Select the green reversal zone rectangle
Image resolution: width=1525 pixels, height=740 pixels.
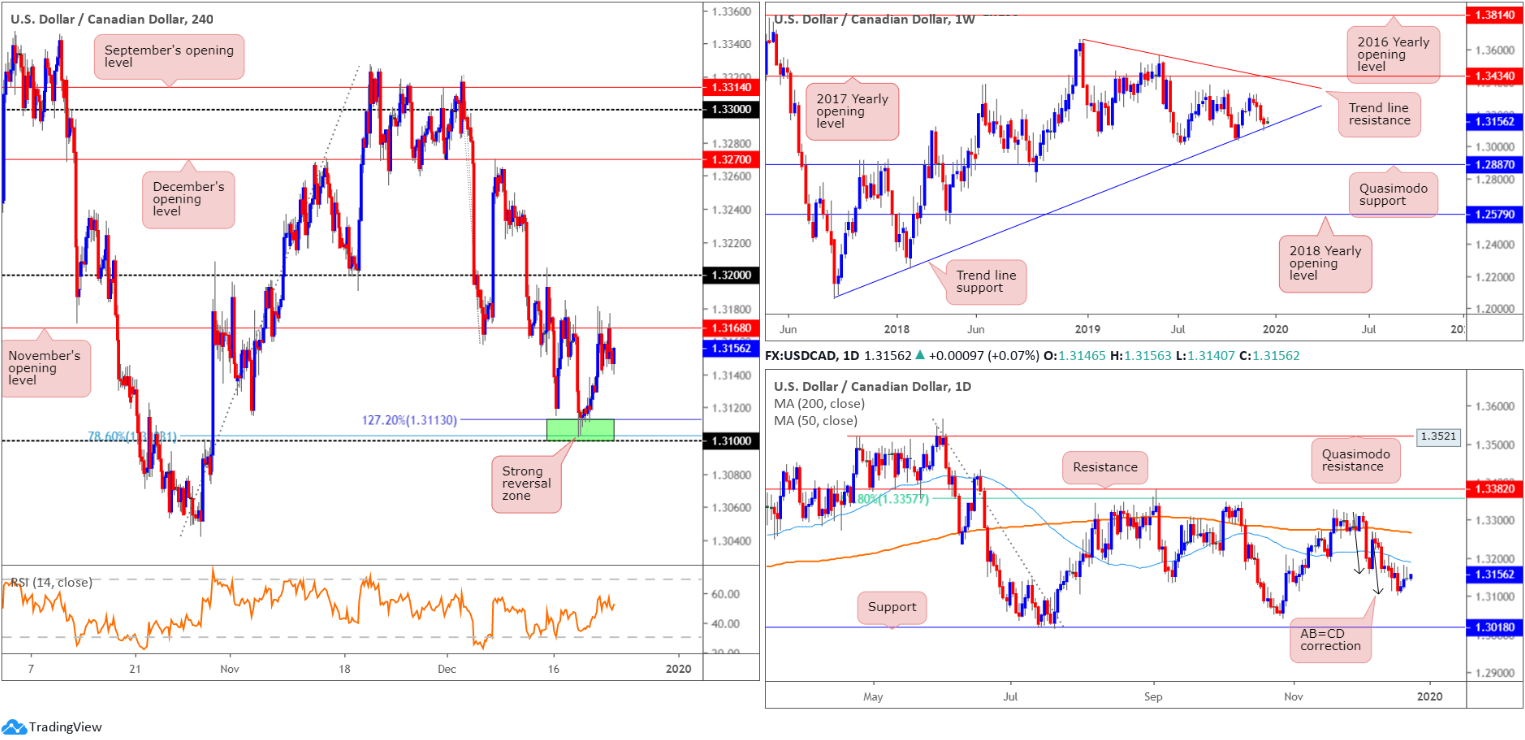pos(580,430)
